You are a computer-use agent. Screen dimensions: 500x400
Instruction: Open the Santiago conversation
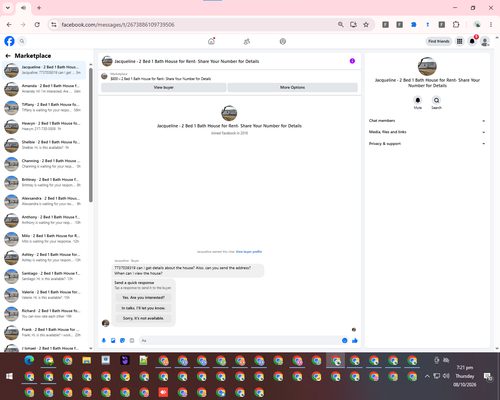44,276
